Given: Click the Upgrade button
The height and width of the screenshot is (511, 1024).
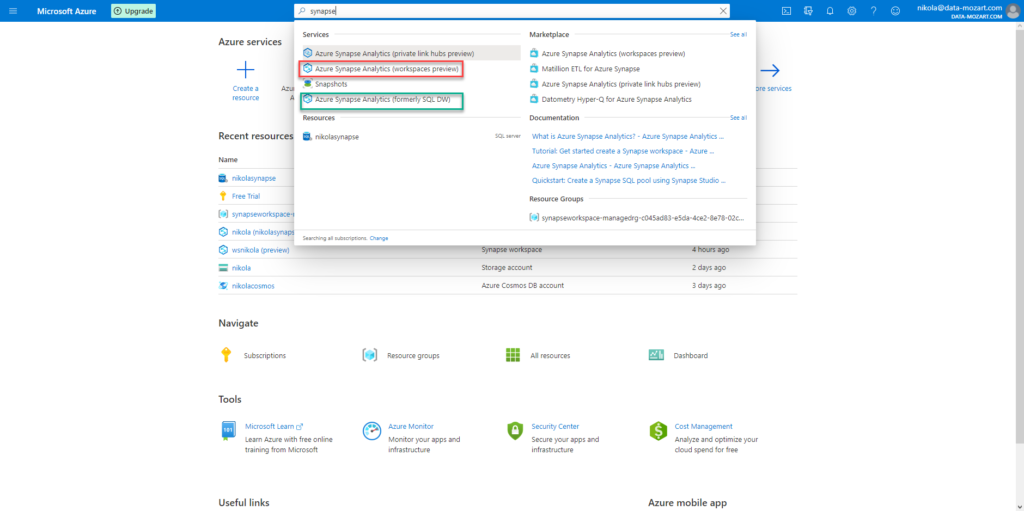Looking at the screenshot, I should 133,11.
